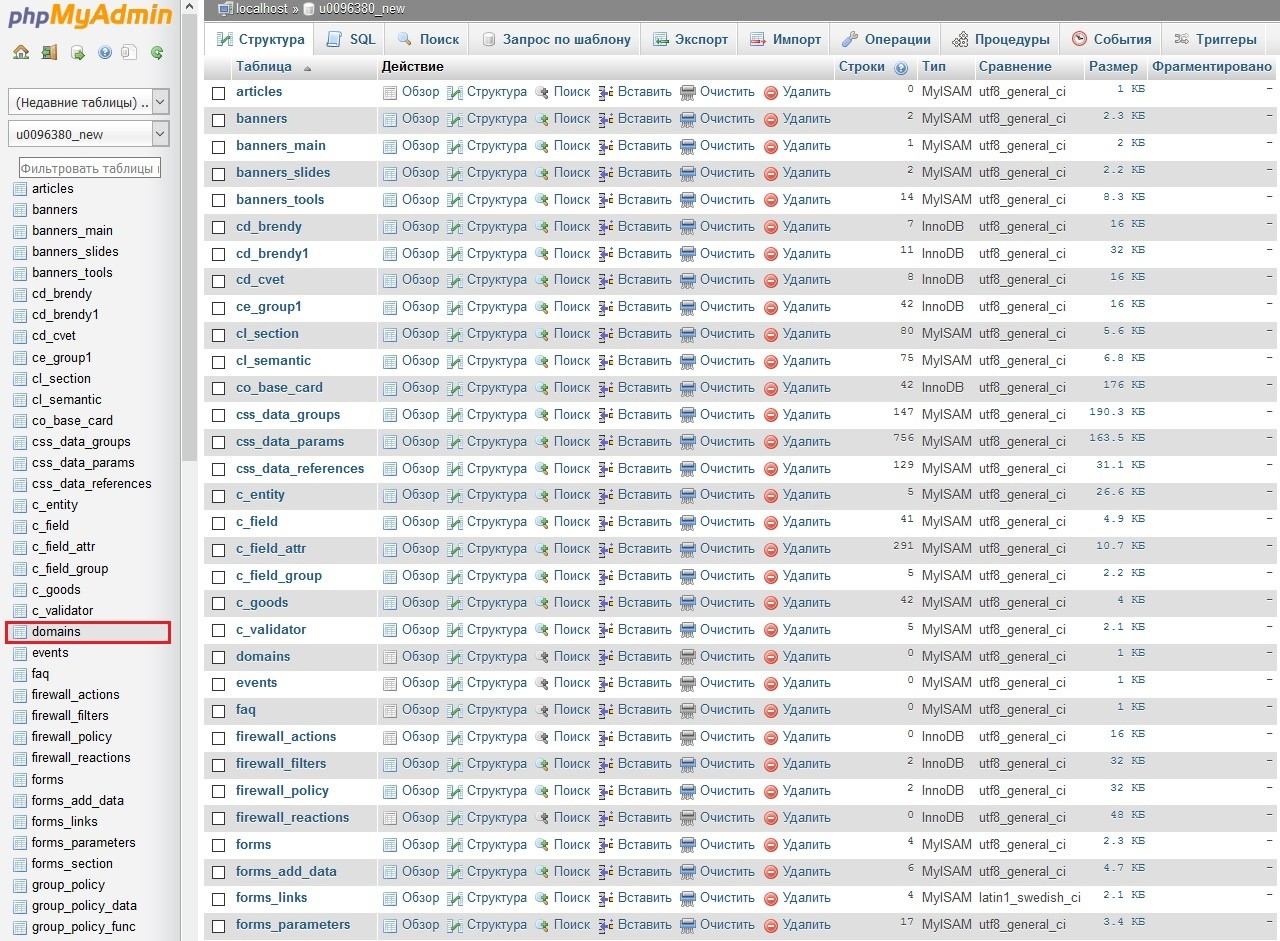Click the Log out door icon
This screenshot has height=941, width=1280.
[x=49, y=53]
